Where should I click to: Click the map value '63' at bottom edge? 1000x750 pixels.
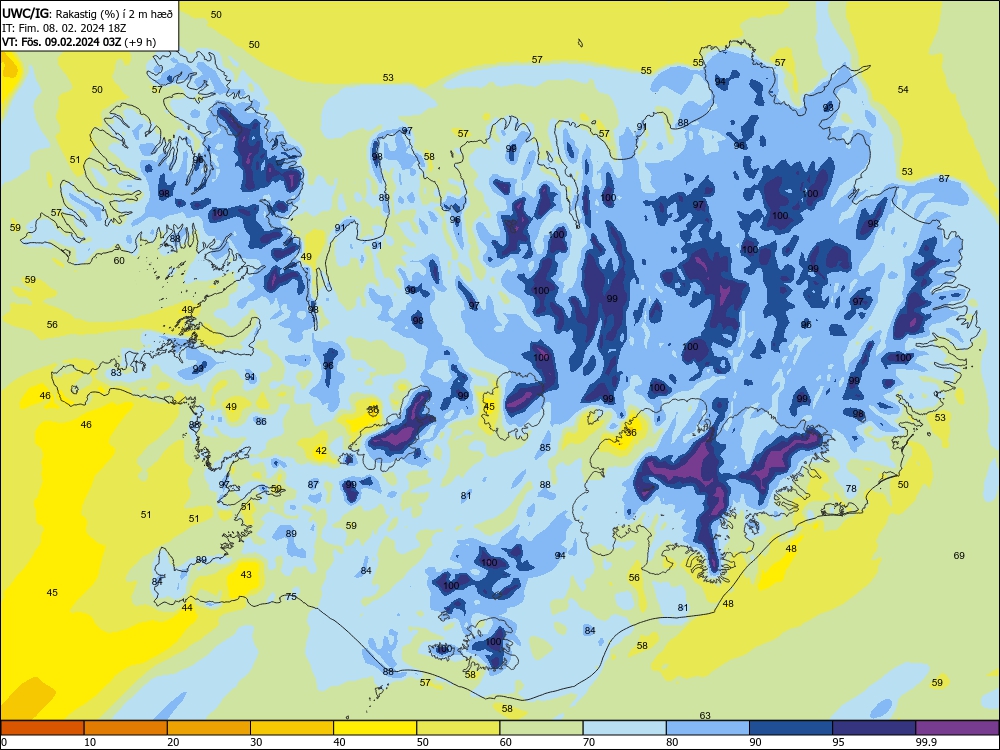[705, 716]
